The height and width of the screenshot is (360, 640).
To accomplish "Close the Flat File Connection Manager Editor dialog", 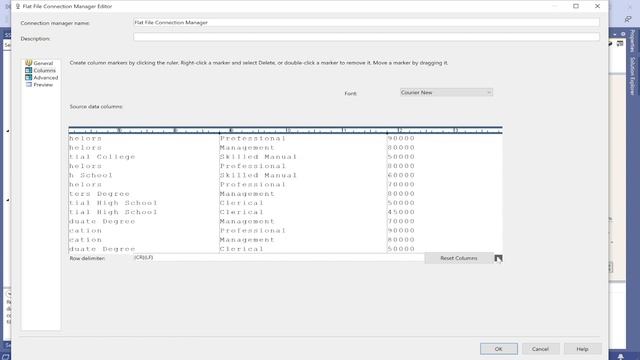I will (598, 6).
